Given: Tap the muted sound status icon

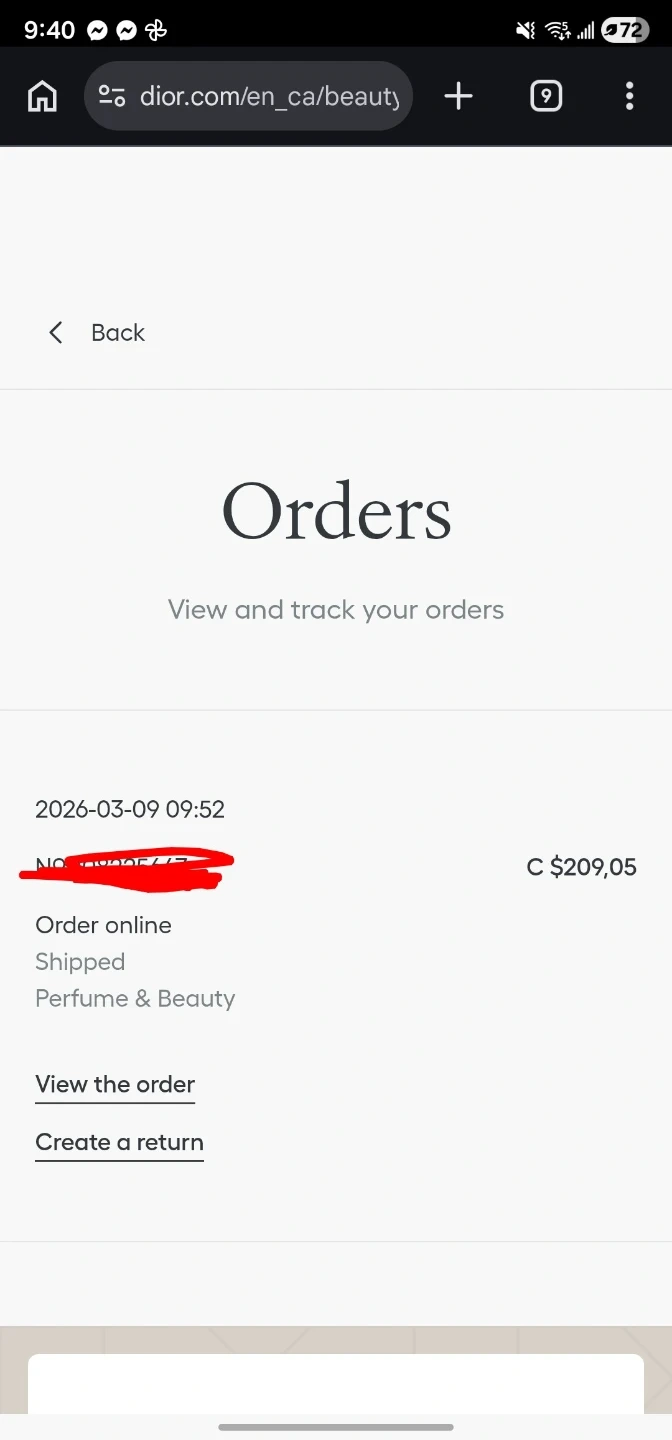Looking at the screenshot, I should click(525, 31).
